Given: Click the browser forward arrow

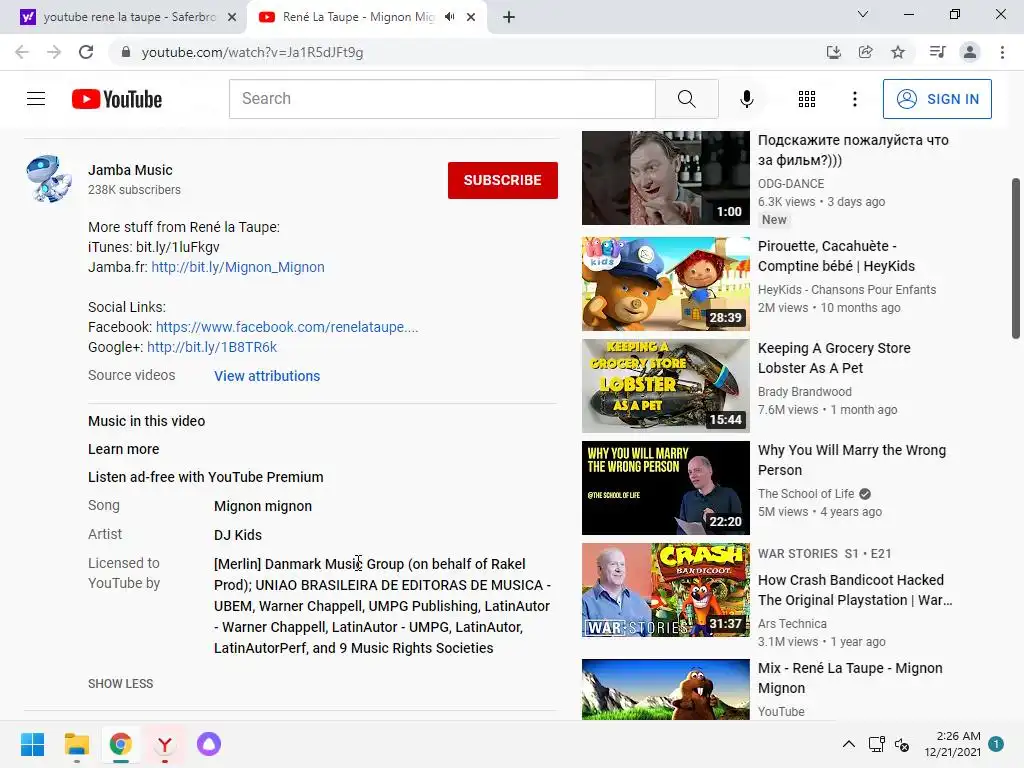Looking at the screenshot, I should [x=54, y=52].
